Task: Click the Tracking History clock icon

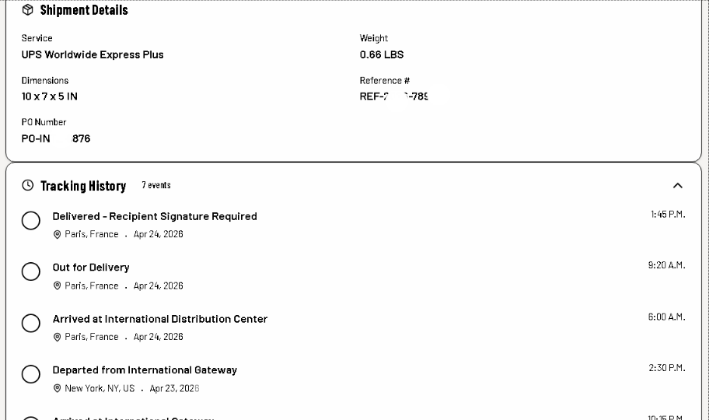Action: click(x=27, y=186)
